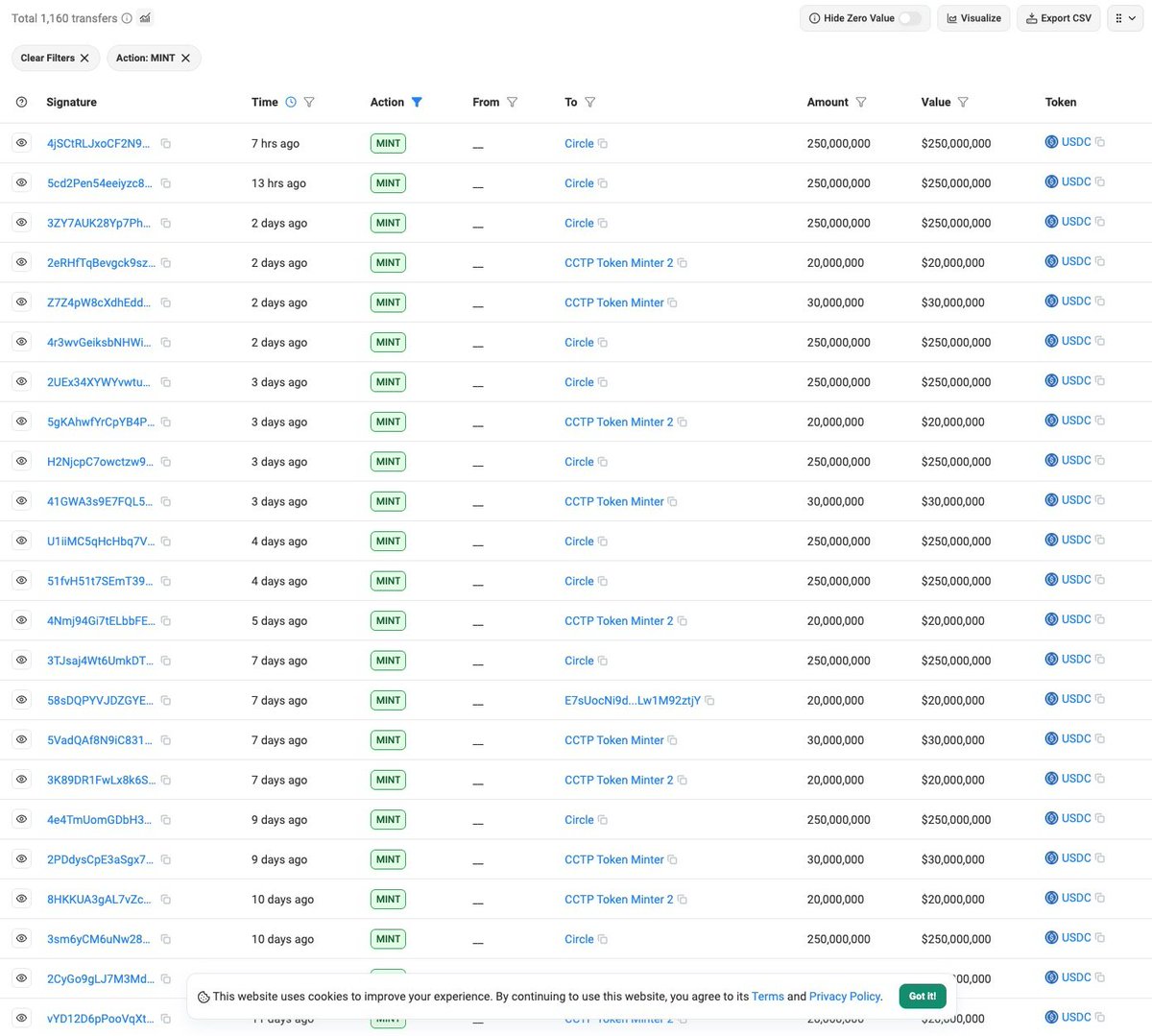The width and height of the screenshot is (1152, 1036).
Task: Copy signature 4jSCtRLJxoCF2N9 to clipboard
Action: [x=166, y=144]
